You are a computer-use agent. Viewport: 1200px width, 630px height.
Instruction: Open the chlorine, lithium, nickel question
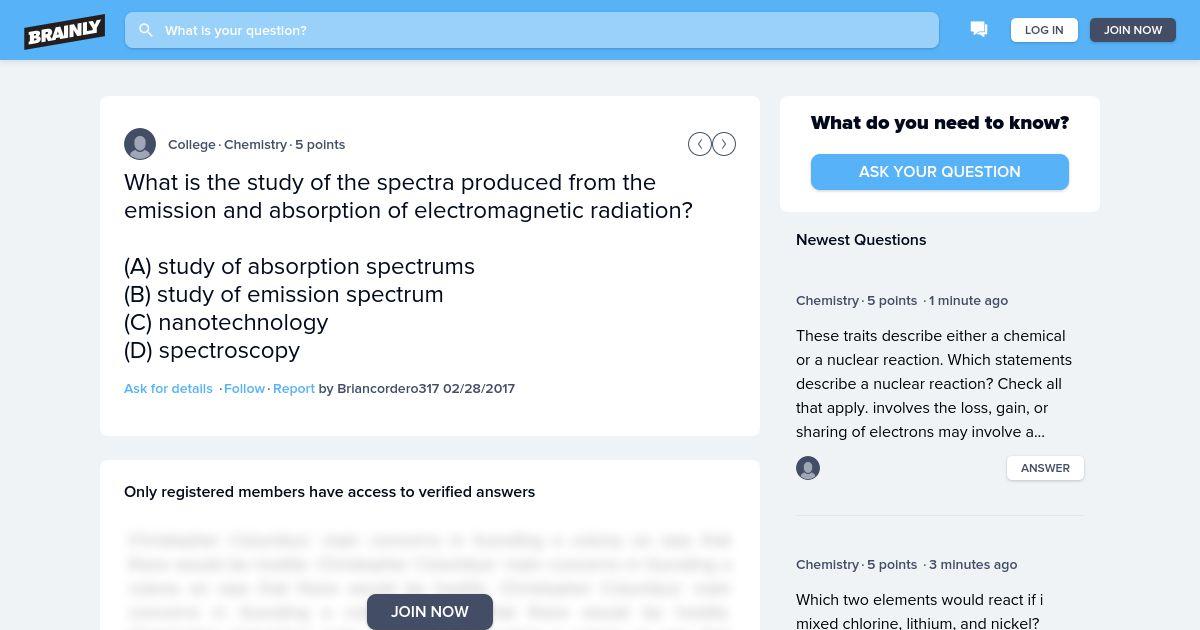click(x=919, y=611)
